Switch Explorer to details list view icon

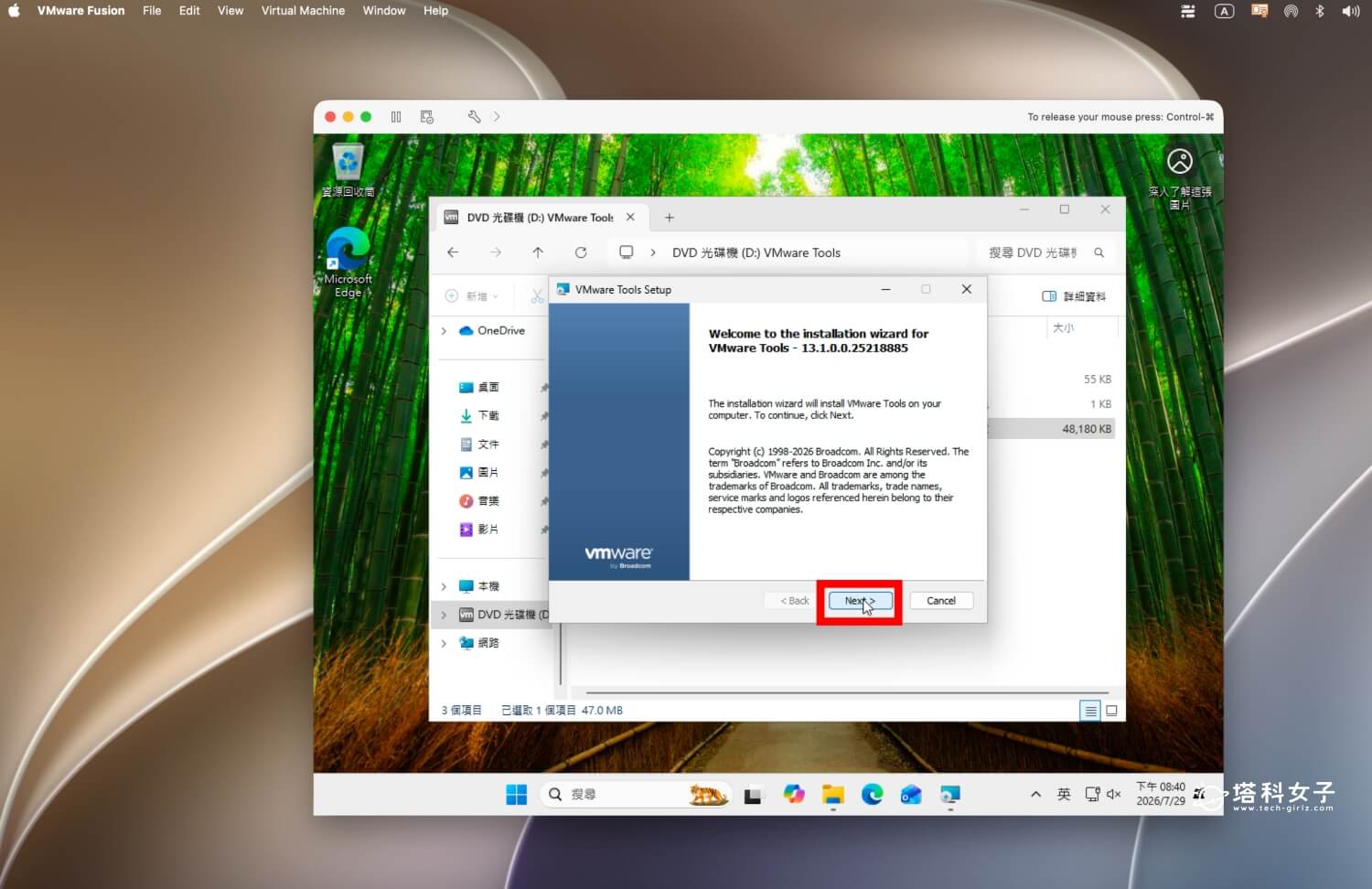[1089, 711]
